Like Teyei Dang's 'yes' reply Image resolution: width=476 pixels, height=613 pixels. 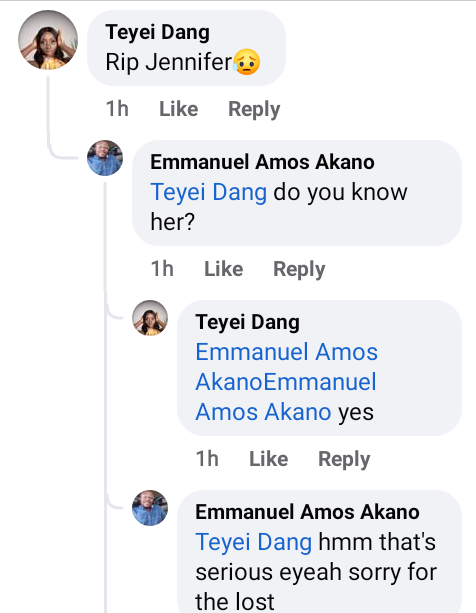[x=268, y=459]
